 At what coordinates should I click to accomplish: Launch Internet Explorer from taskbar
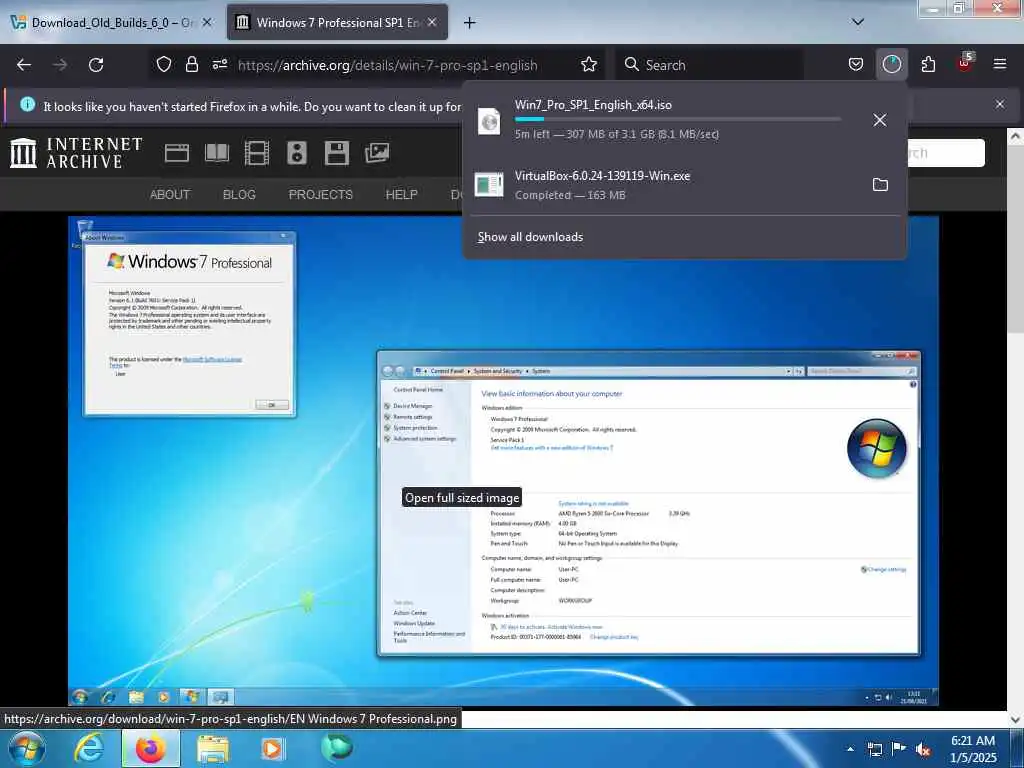click(x=88, y=748)
